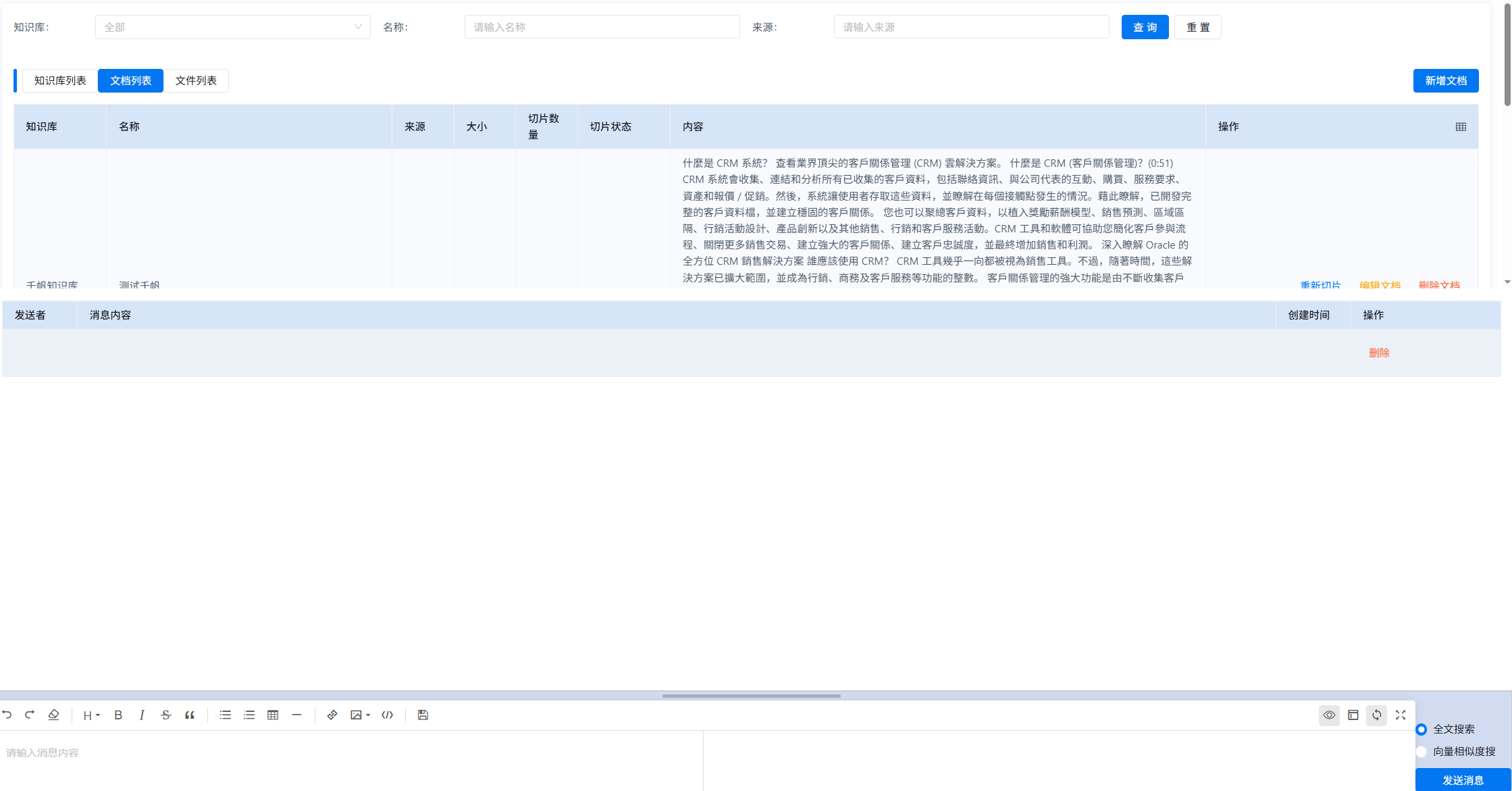Click the 发送消息 button
Image resolution: width=1512 pixels, height=791 pixels.
[1464, 780]
